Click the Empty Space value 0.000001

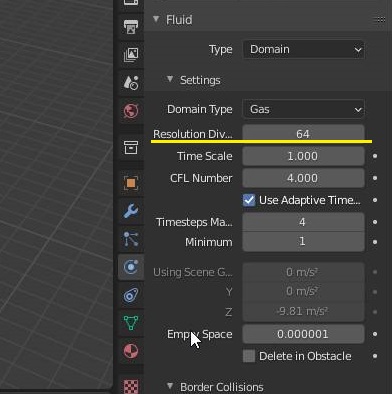[303, 334]
